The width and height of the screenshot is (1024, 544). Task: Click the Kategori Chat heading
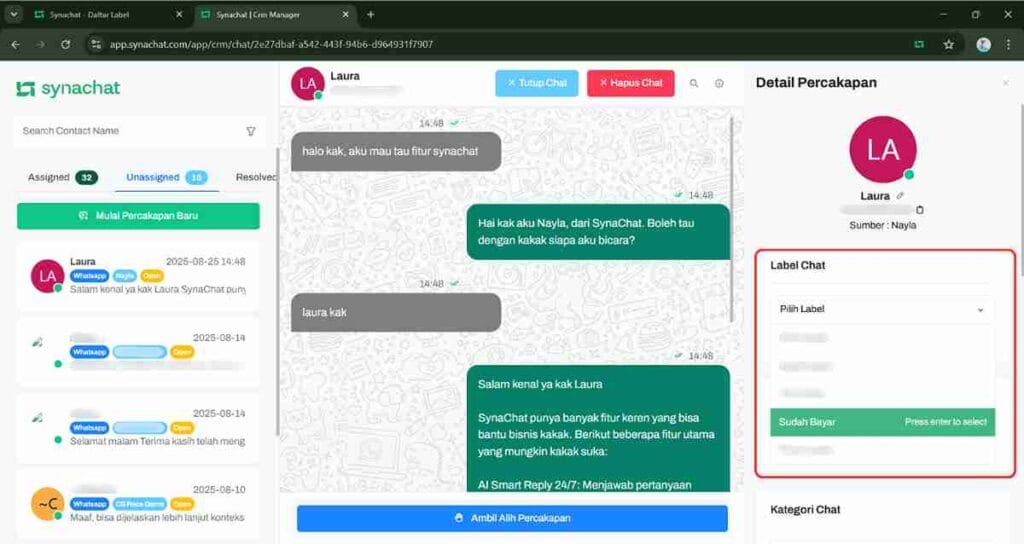805,509
